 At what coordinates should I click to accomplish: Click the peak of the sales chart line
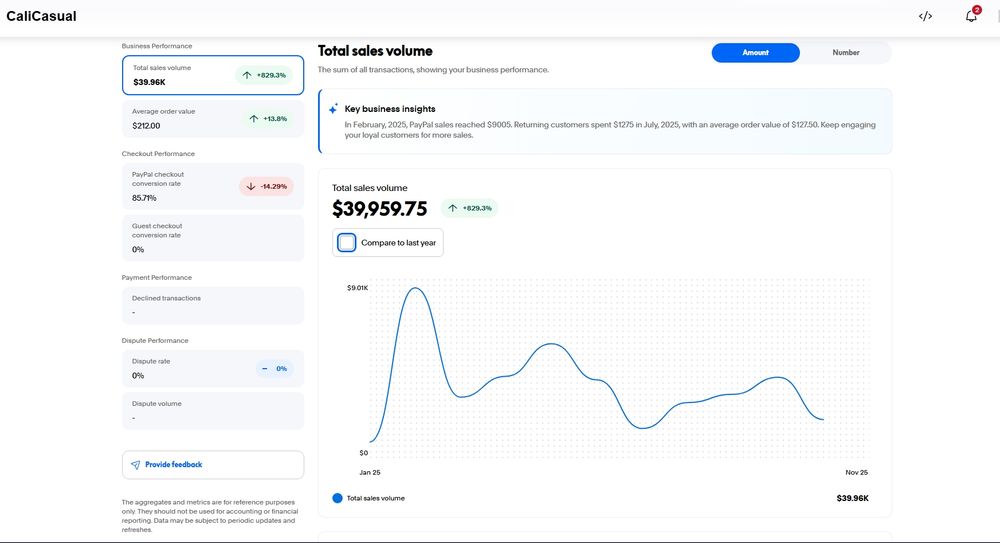click(x=414, y=288)
